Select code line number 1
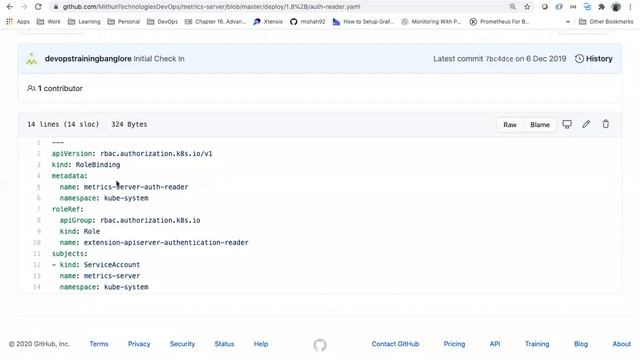640x360 pixels. (38, 142)
